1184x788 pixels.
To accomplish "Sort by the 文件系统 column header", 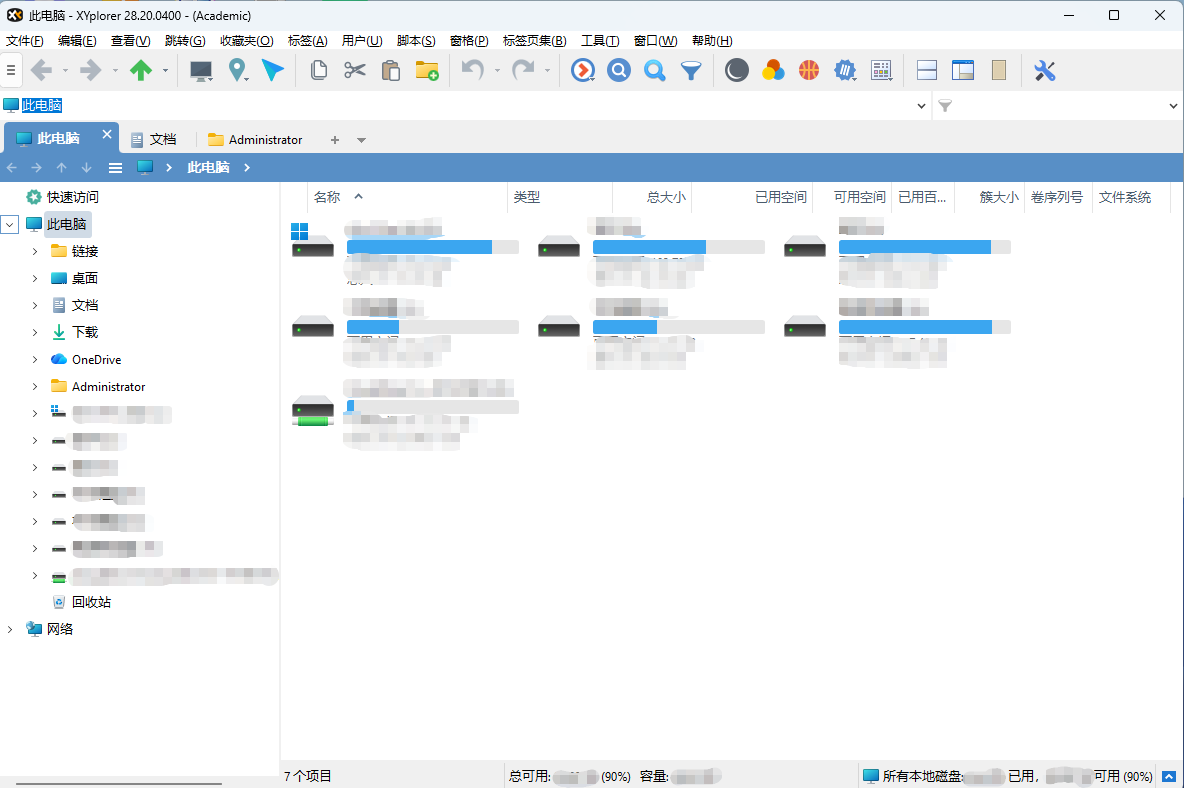I will [x=1125, y=197].
